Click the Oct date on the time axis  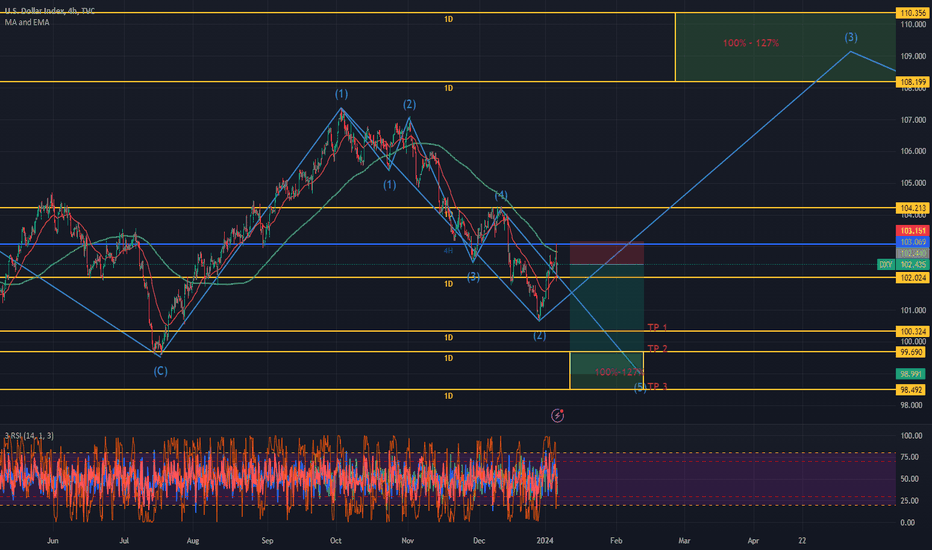click(x=336, y=540)
